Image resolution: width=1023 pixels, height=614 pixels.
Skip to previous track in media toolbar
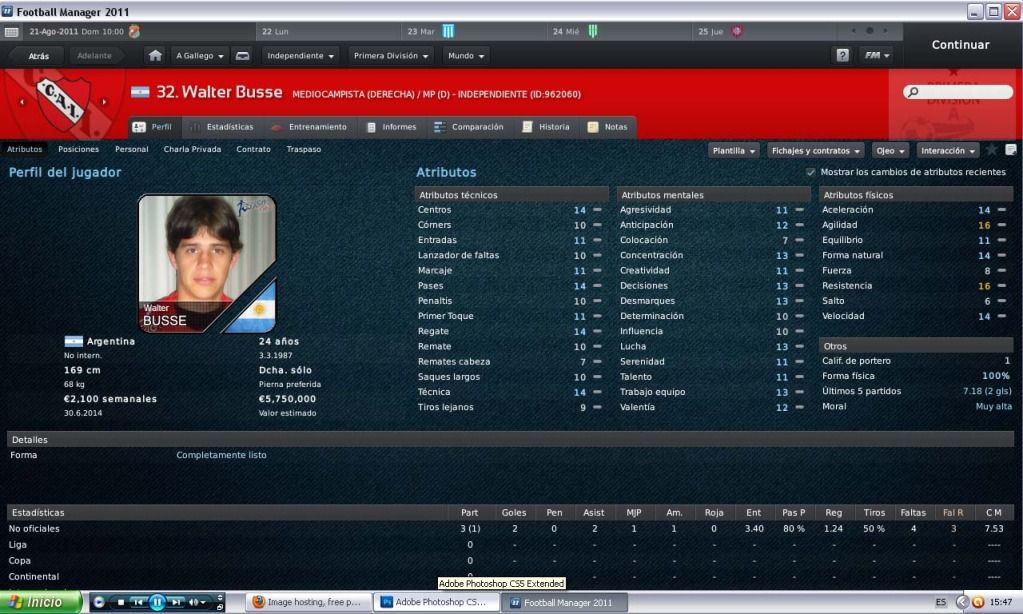pyautogui.click(x=138, y=602)
